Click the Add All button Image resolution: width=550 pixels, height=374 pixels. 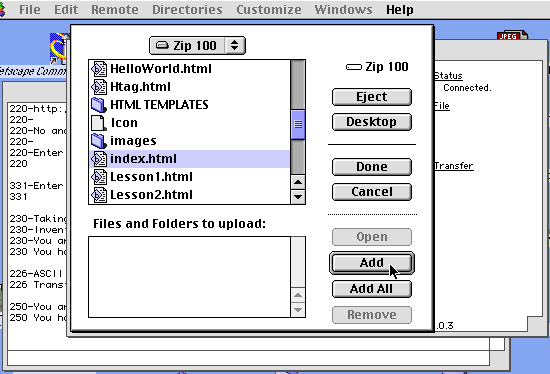(x=372, y=289)
